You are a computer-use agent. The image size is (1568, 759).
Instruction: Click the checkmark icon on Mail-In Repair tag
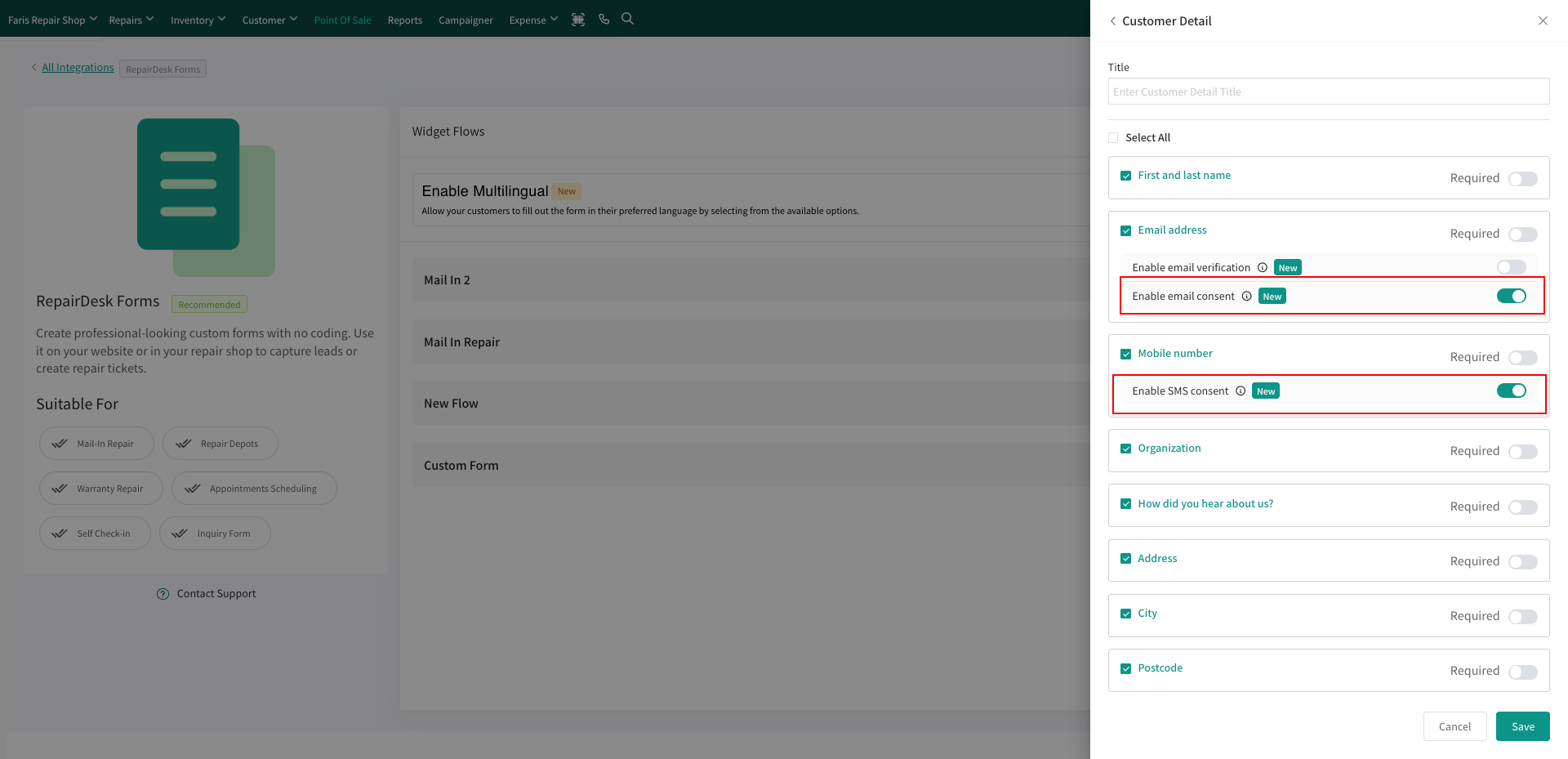click(x=60, y=444)
